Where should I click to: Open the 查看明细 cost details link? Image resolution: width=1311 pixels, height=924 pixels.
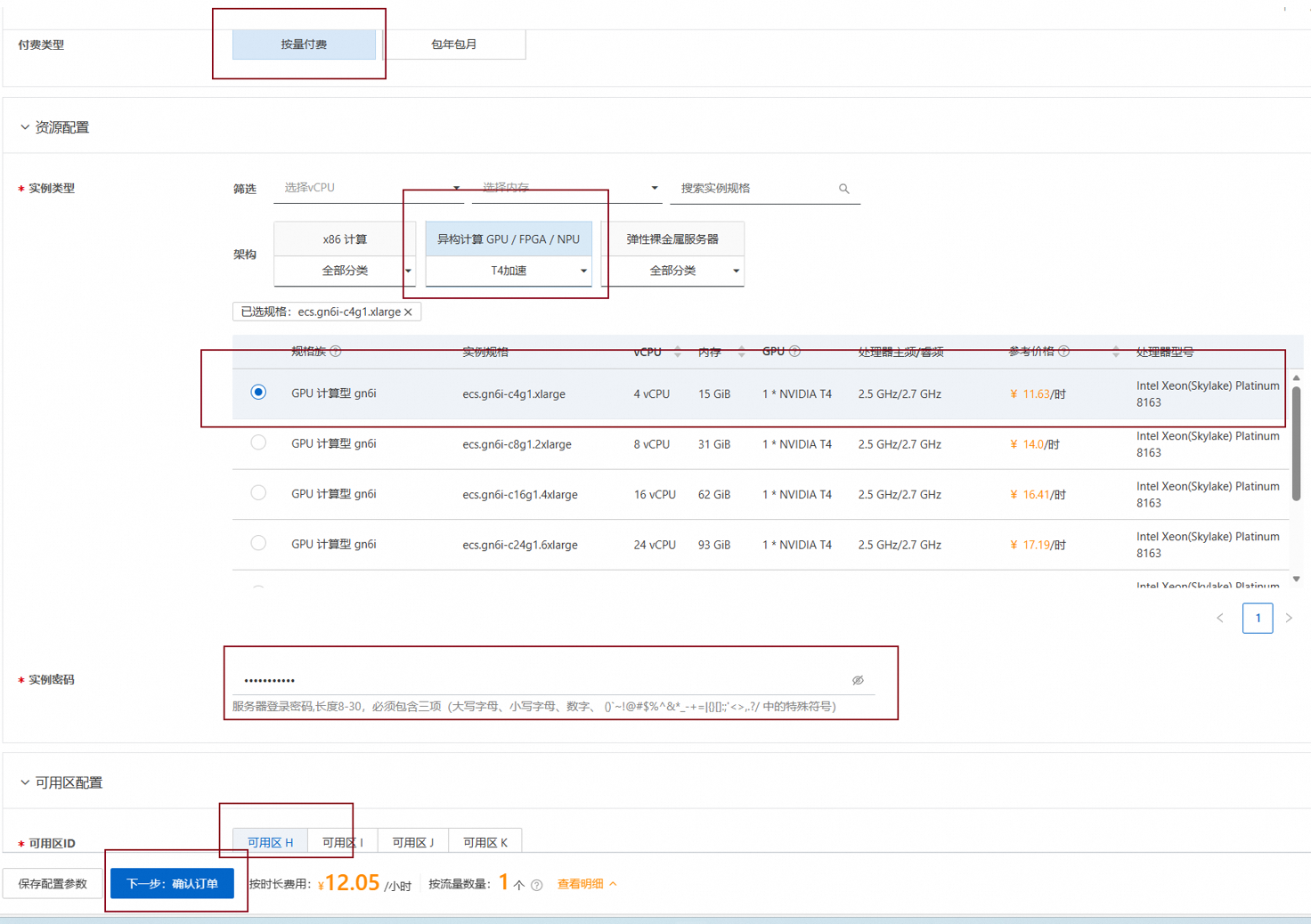pos(587,884)
